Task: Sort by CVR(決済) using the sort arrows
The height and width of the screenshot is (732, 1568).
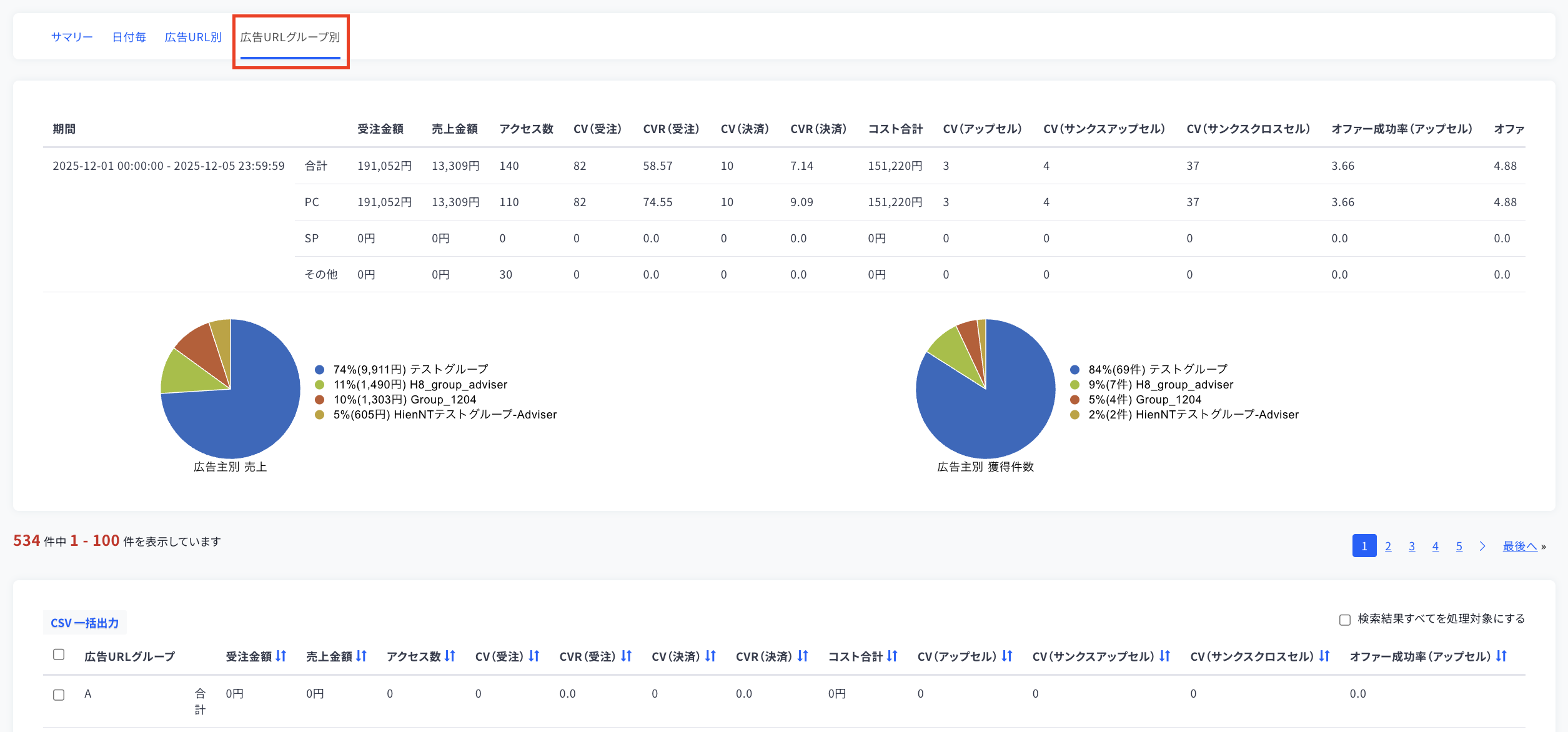Action: pos(803,656)
